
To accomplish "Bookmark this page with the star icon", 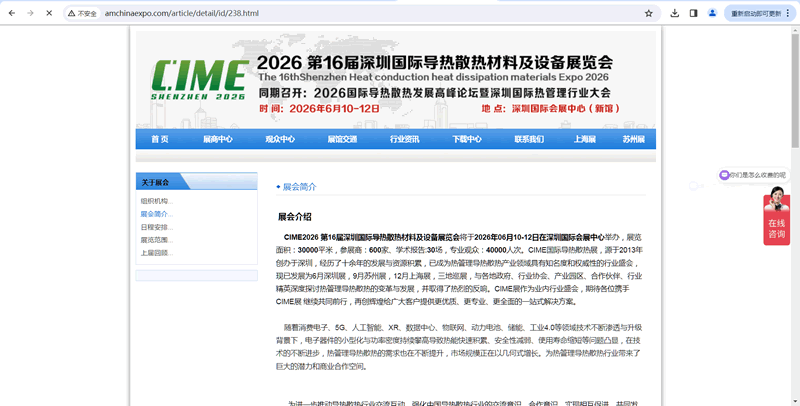I will coord(649,13).
